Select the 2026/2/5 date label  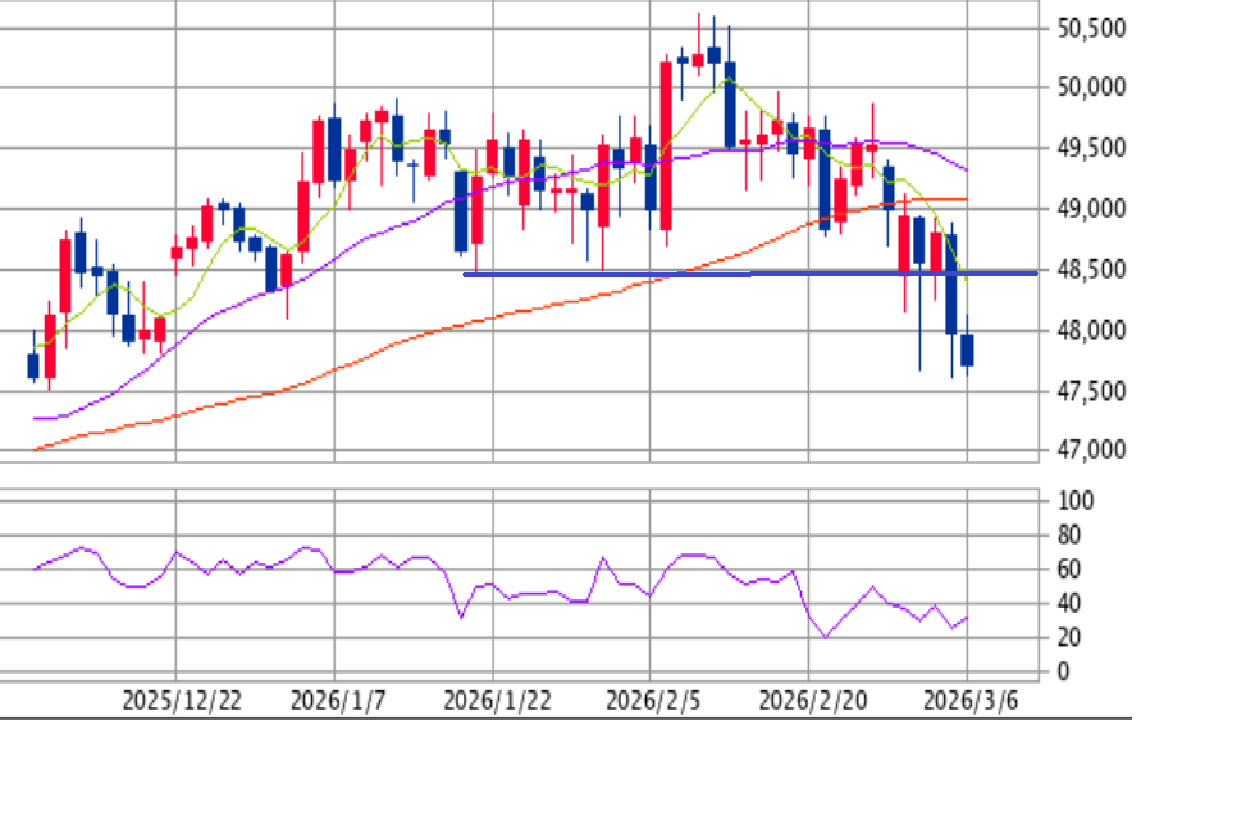coord(652,701)
